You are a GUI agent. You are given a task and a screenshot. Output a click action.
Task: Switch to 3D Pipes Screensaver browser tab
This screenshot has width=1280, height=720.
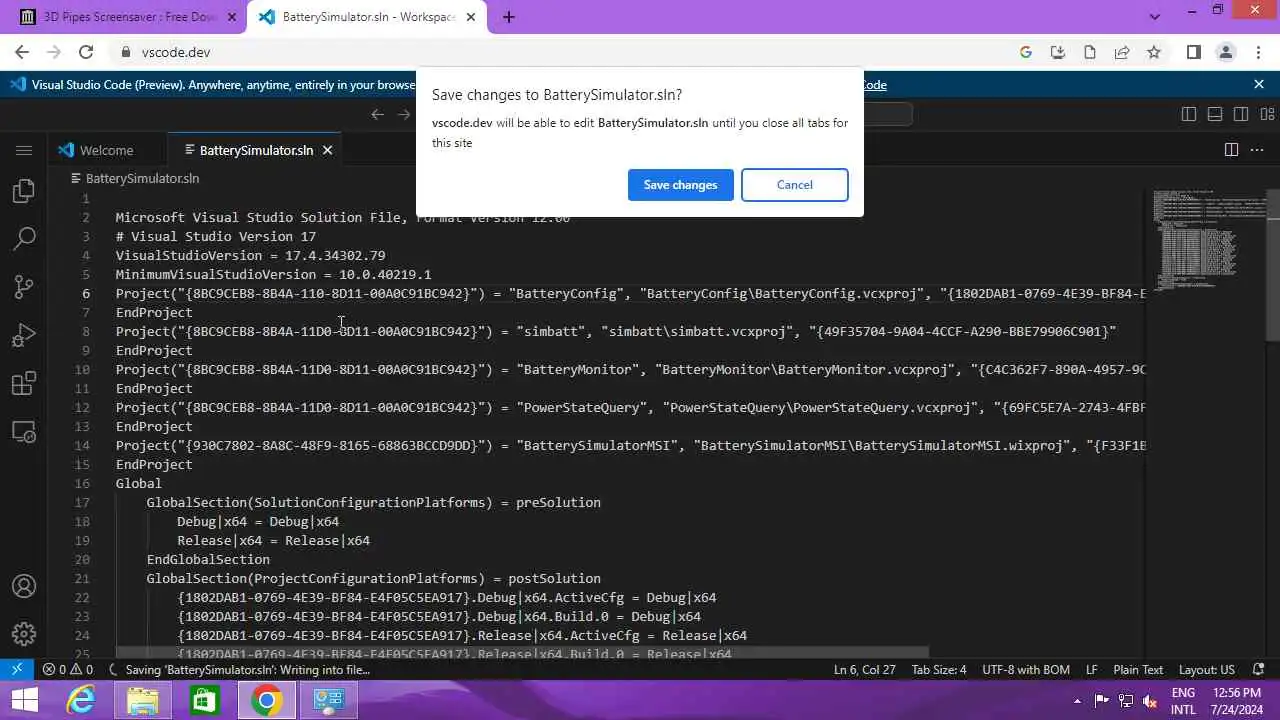click(x=129, y=17)
